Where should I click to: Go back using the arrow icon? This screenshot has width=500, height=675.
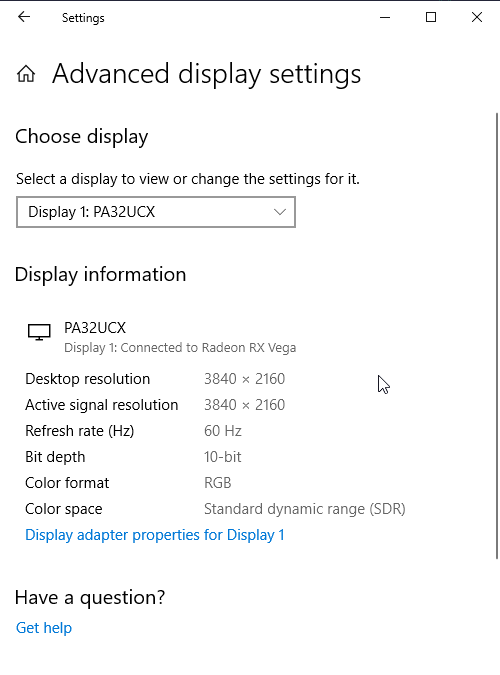[24, 17]
